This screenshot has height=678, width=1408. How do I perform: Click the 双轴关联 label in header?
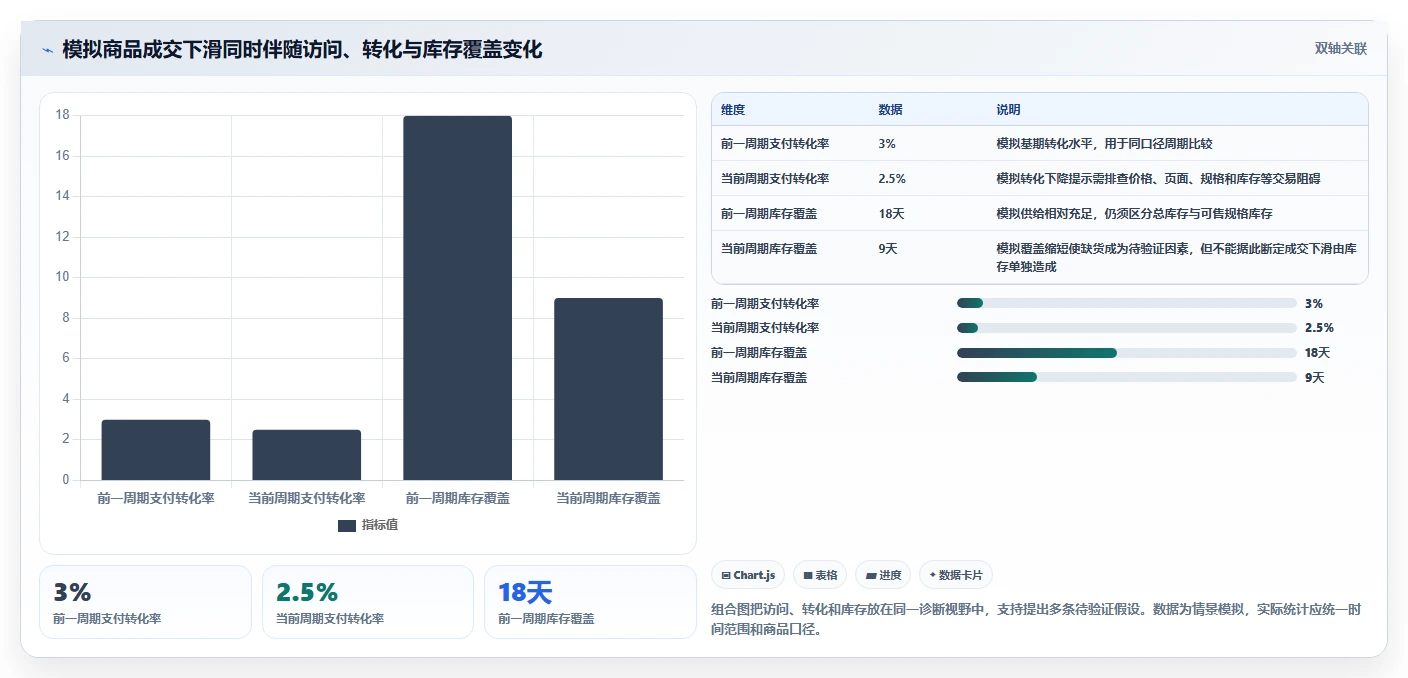coord(1340,49)
